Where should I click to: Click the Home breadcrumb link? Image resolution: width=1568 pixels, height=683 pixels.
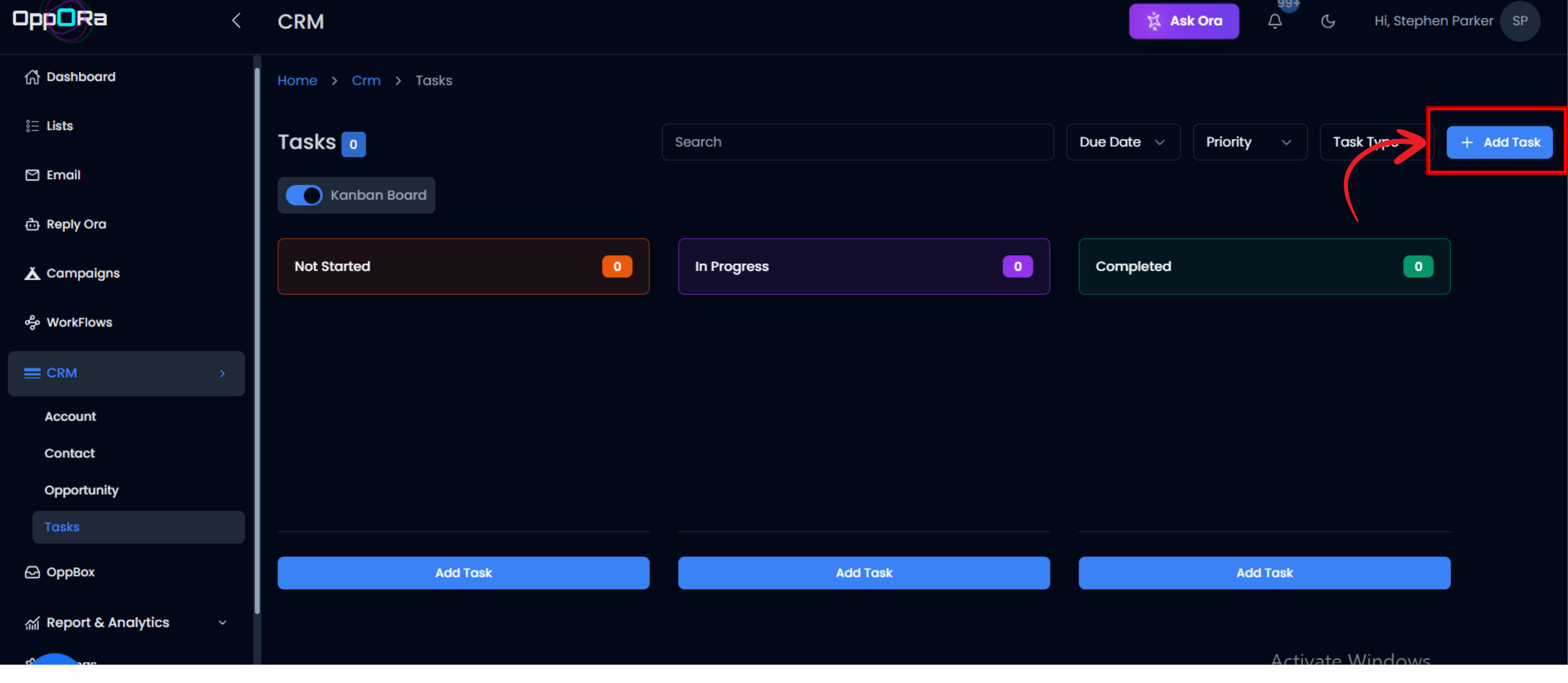coord(297,80)
